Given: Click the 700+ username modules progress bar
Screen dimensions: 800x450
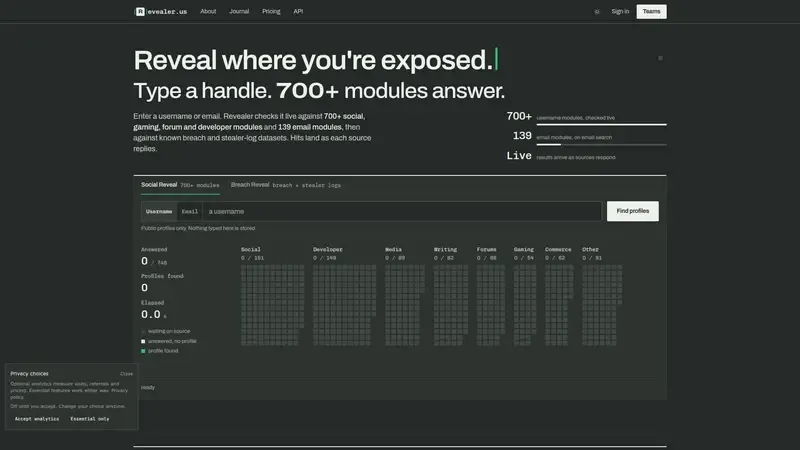Looking at the screenshot, I should pos(601,124).
